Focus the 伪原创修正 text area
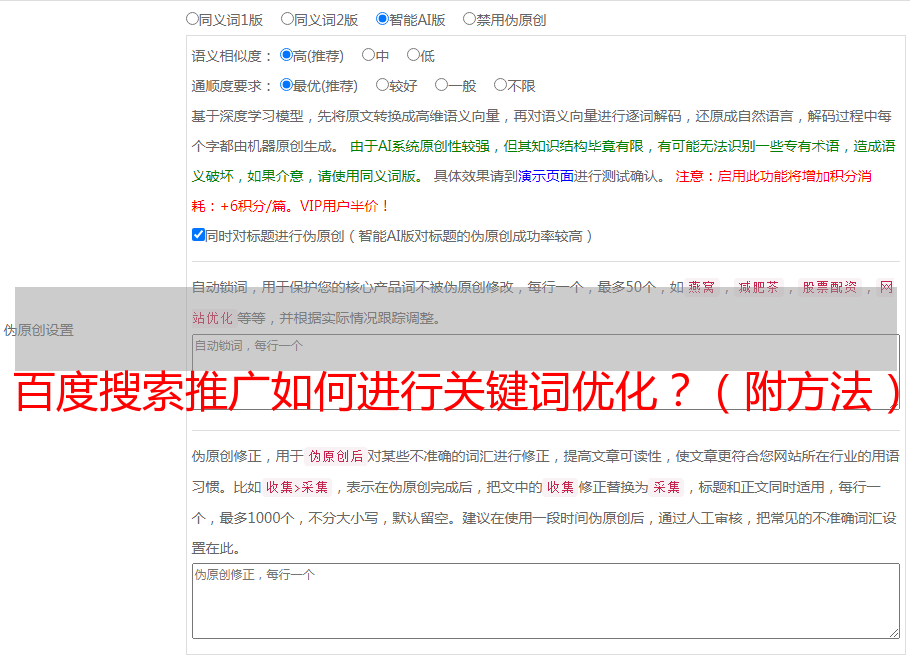The width and height of the screenshot is (911, 658). [546, 601]
